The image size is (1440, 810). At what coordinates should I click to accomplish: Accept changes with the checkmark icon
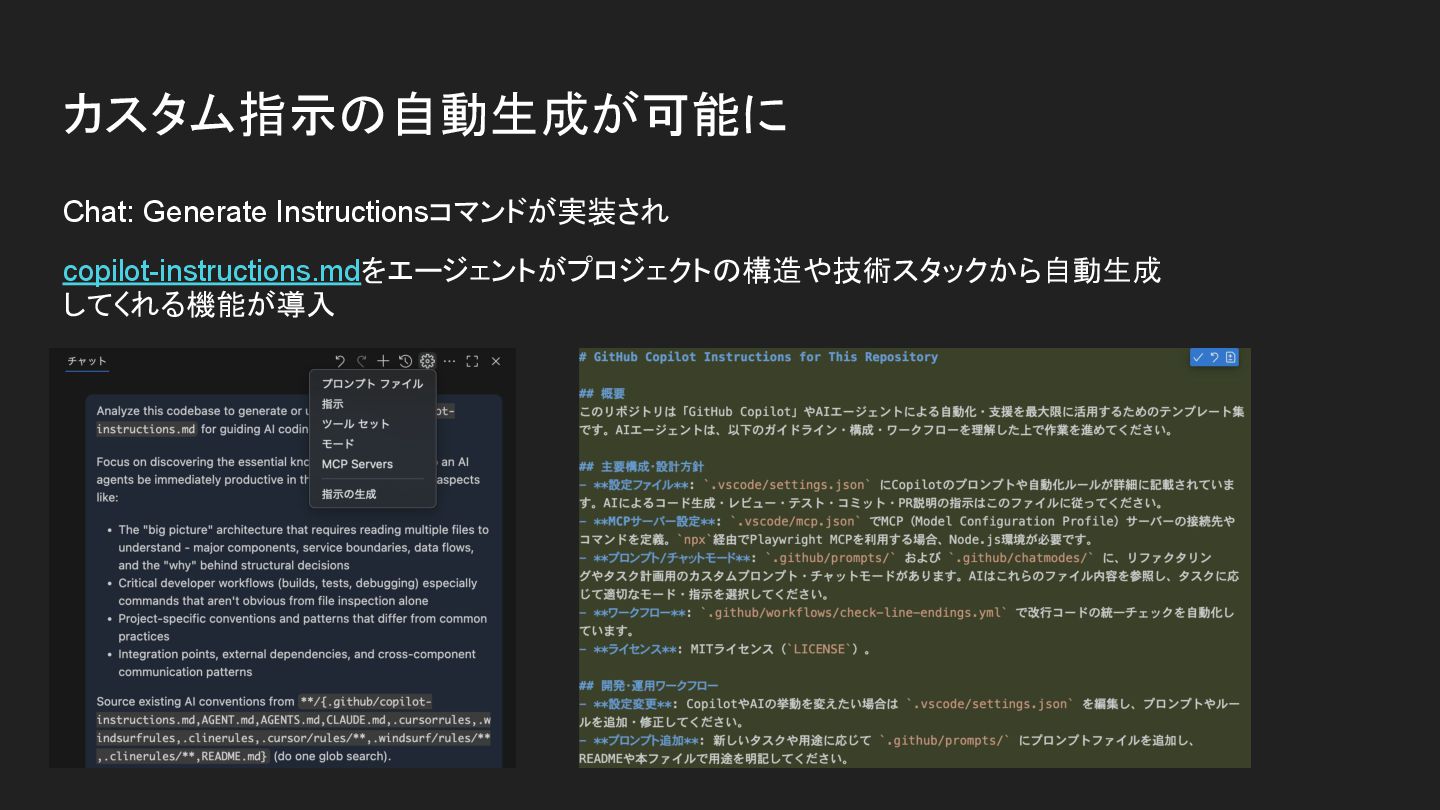(x=1198, y=357)
